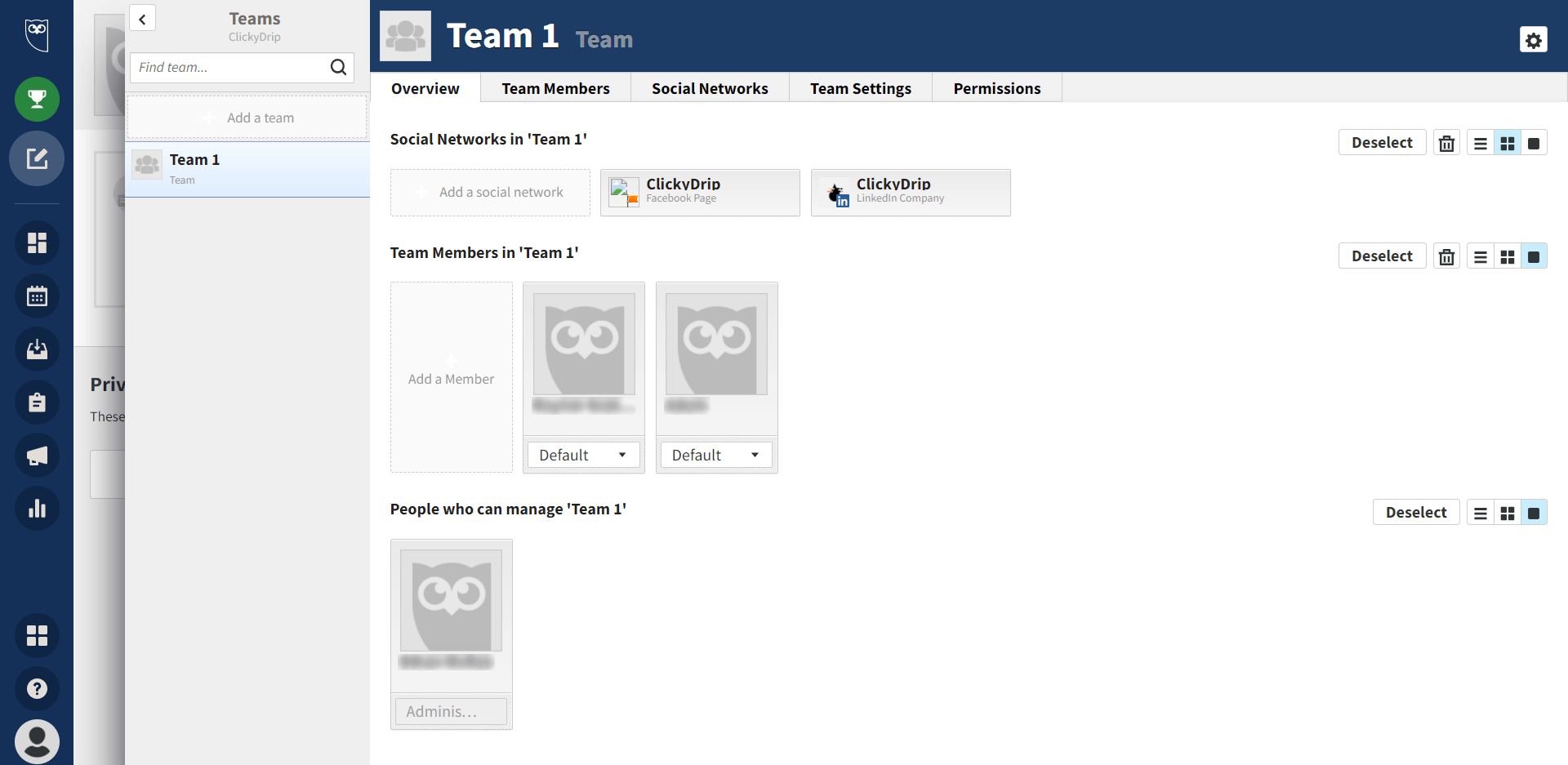Open the Hootsuite owl logo home
The width and height of the screenshot is (1568, 765).
coord(37,35)
